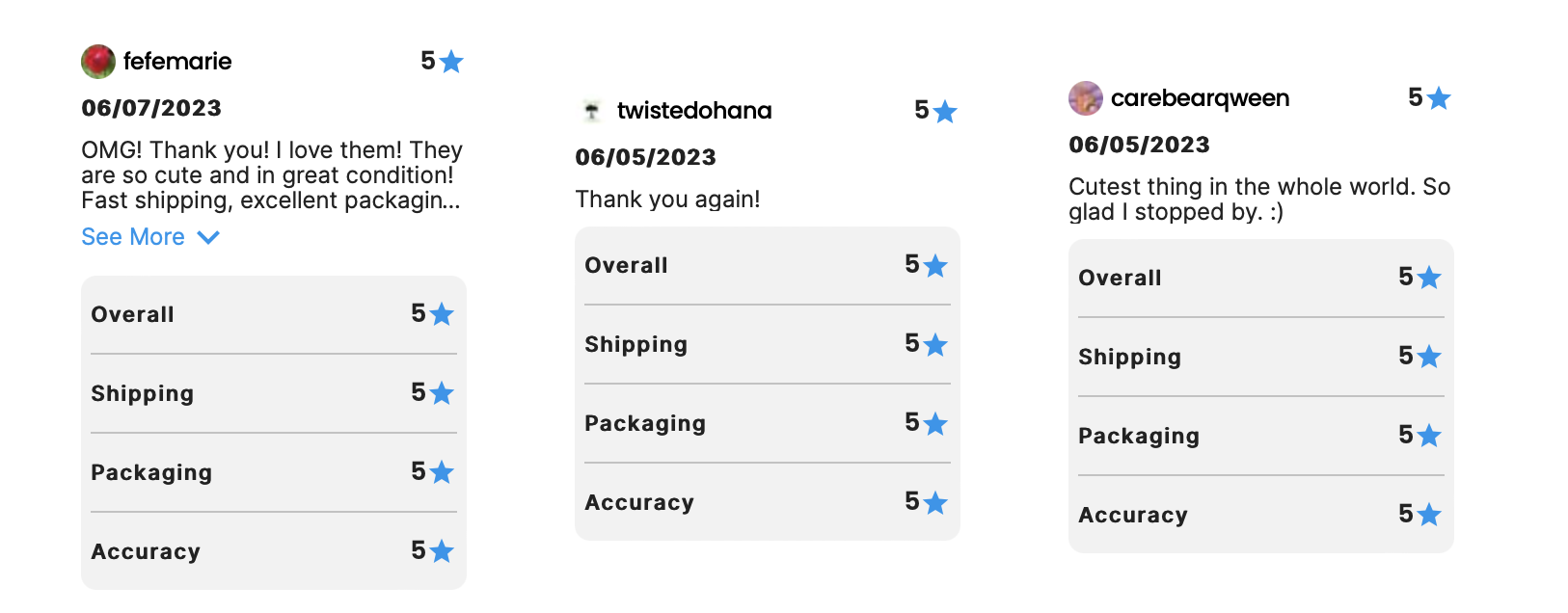
Task: Click the Packaging star in fefemarie's review
Action: click(442, 472)
